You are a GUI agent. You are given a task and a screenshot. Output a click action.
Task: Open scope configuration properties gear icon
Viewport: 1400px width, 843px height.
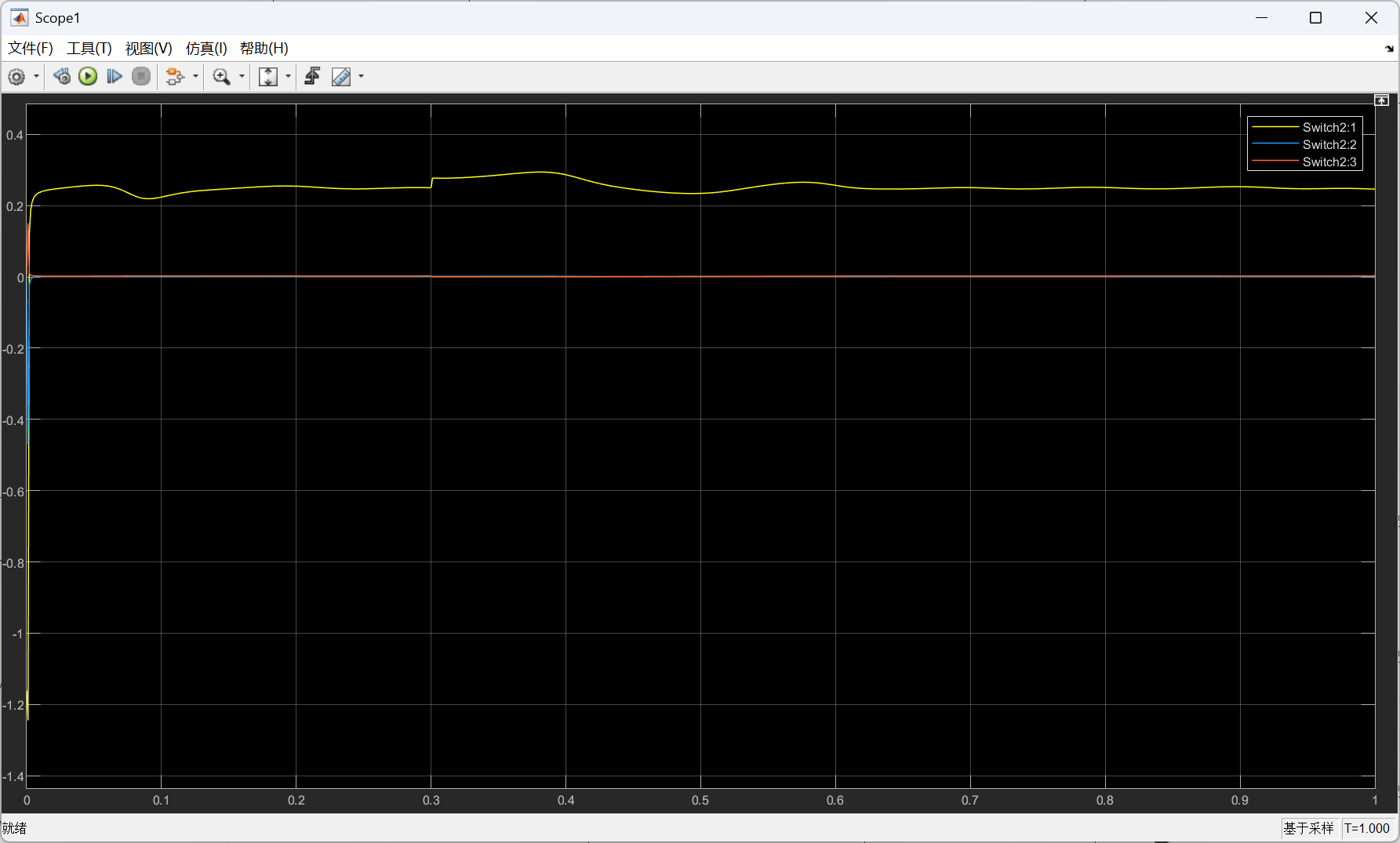tap(16, 77)
